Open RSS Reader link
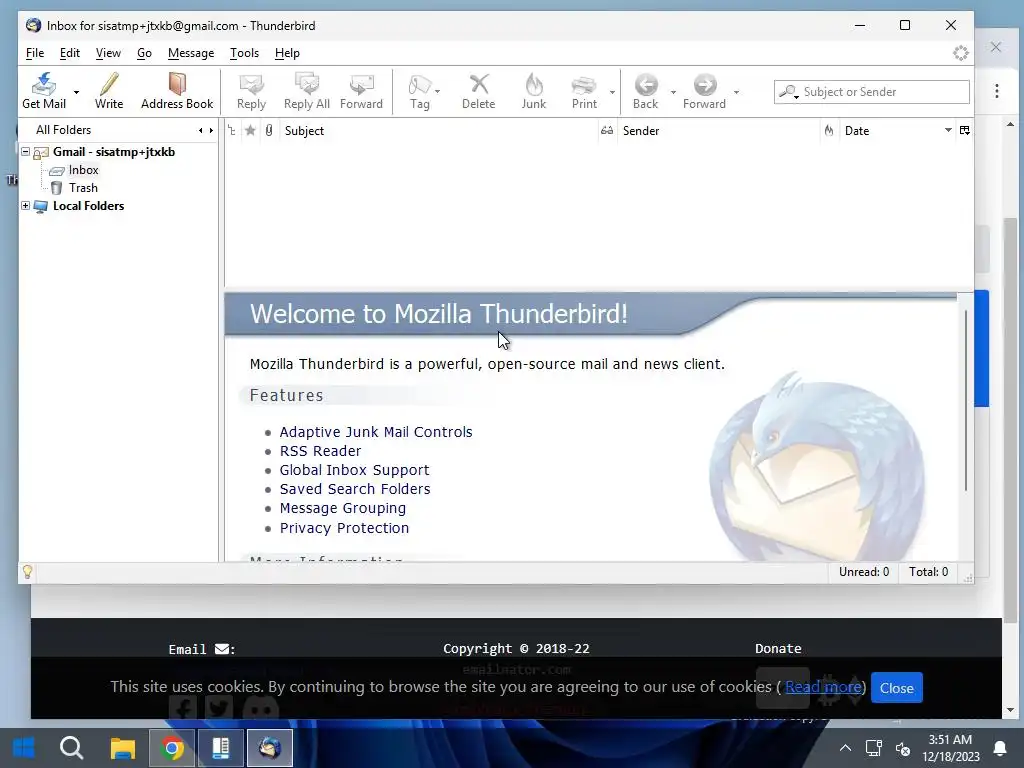 tap(320, 451)
